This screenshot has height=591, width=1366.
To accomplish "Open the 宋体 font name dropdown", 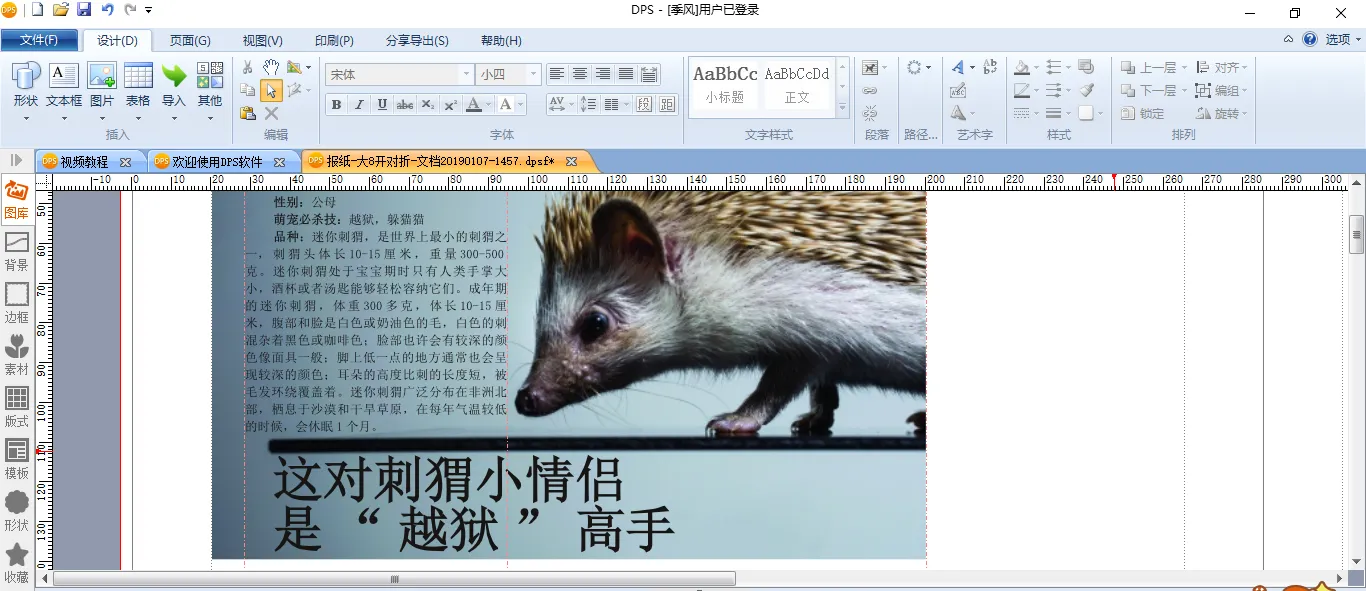I will tap(466, 75).
